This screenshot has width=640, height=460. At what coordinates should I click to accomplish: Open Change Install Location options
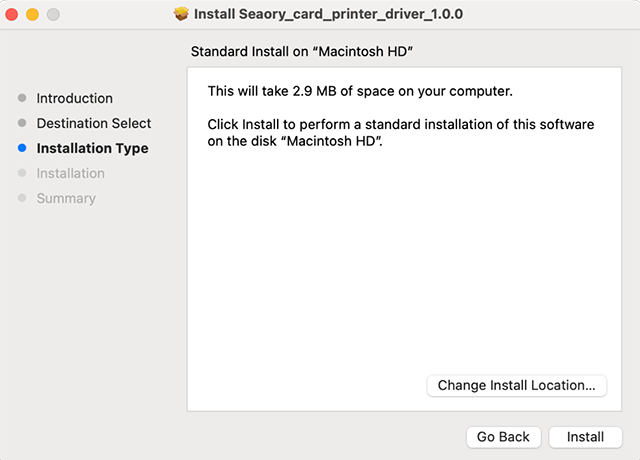pyautogui.click(x=516, y=385)
